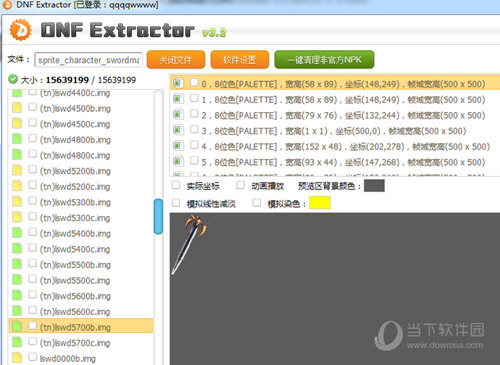Viewport: 500px width, 365px height.
Task: Click the green checkmark size status icon
Action: point(13,79)
